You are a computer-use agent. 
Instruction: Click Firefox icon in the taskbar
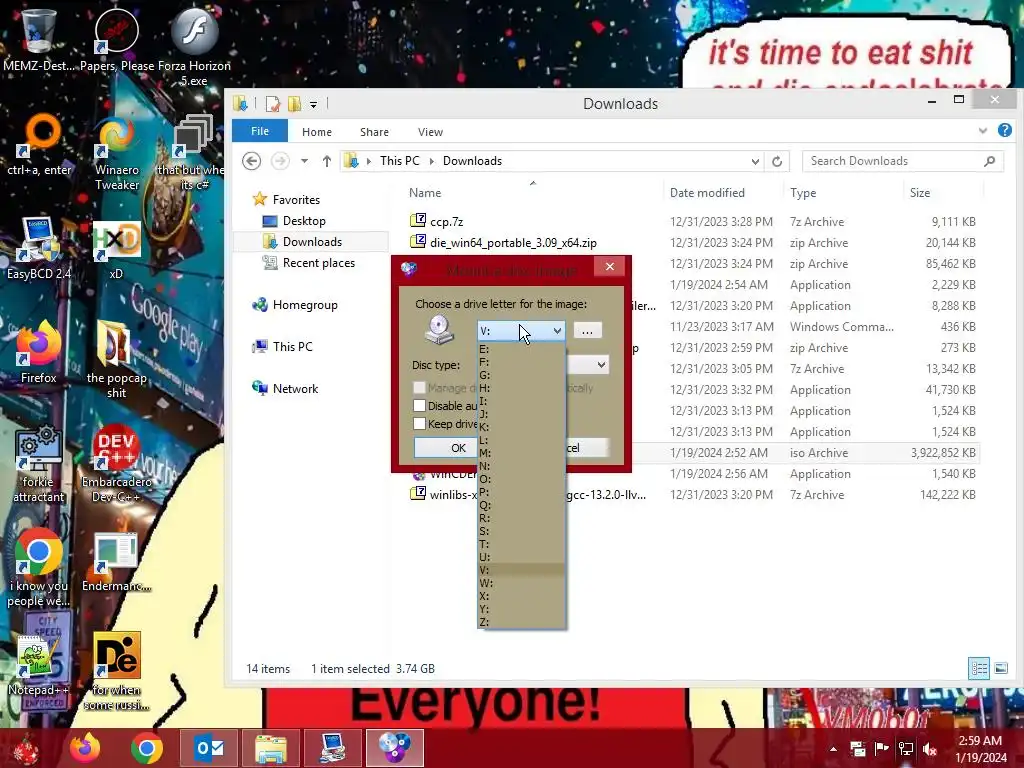85,748
